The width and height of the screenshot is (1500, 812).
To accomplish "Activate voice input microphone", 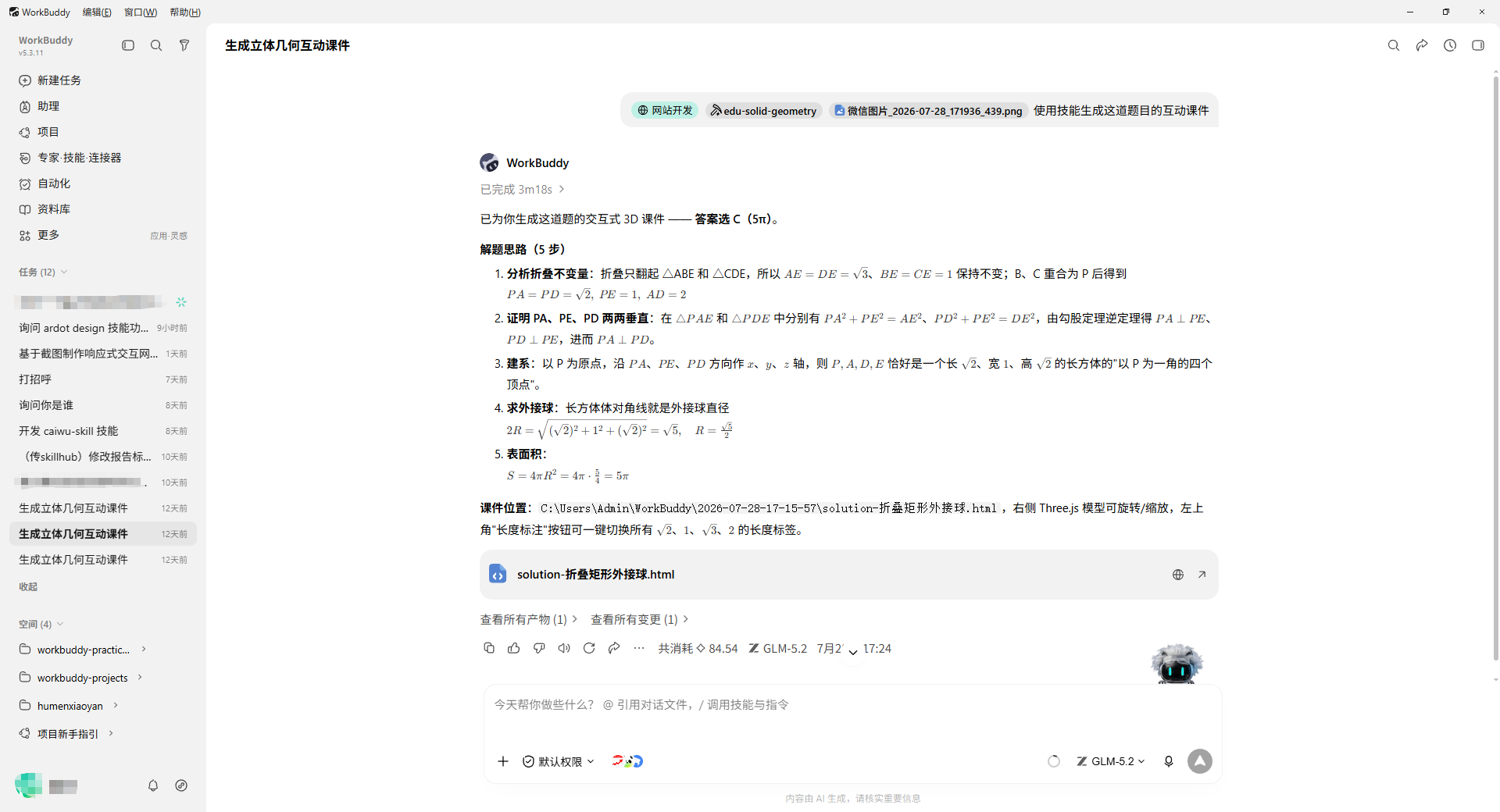I will [1169, 761].
